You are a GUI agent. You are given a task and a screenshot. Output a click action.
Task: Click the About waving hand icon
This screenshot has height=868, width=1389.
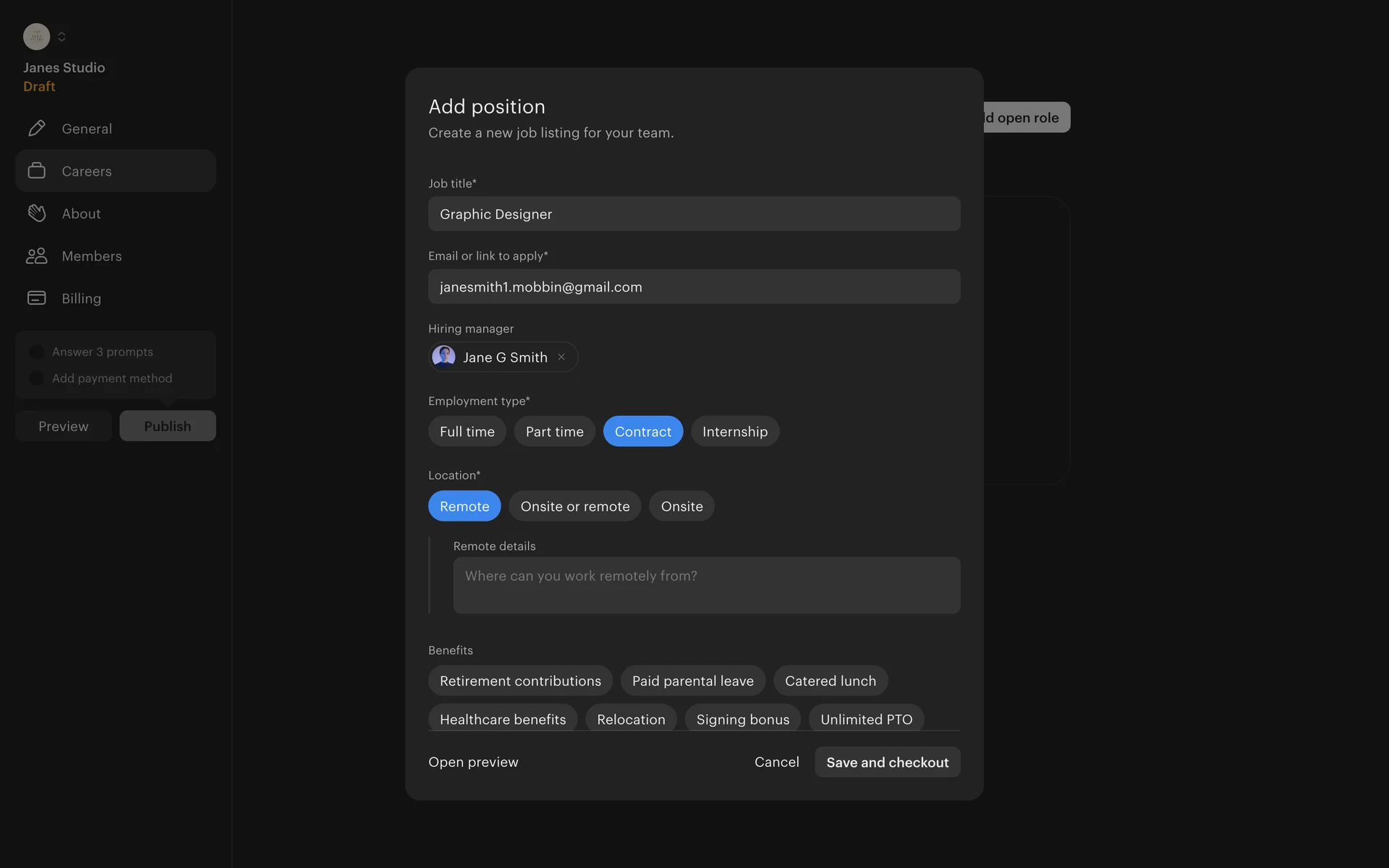coord(36,213)
